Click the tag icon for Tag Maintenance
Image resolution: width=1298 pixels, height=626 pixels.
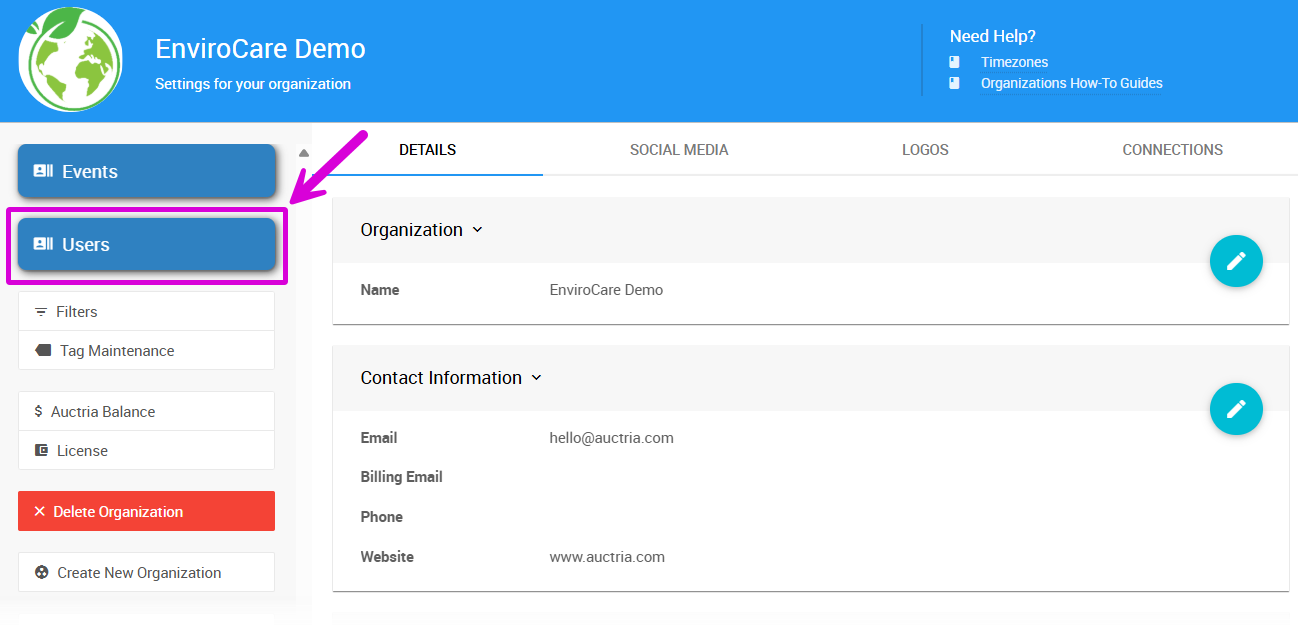(42, 351)
